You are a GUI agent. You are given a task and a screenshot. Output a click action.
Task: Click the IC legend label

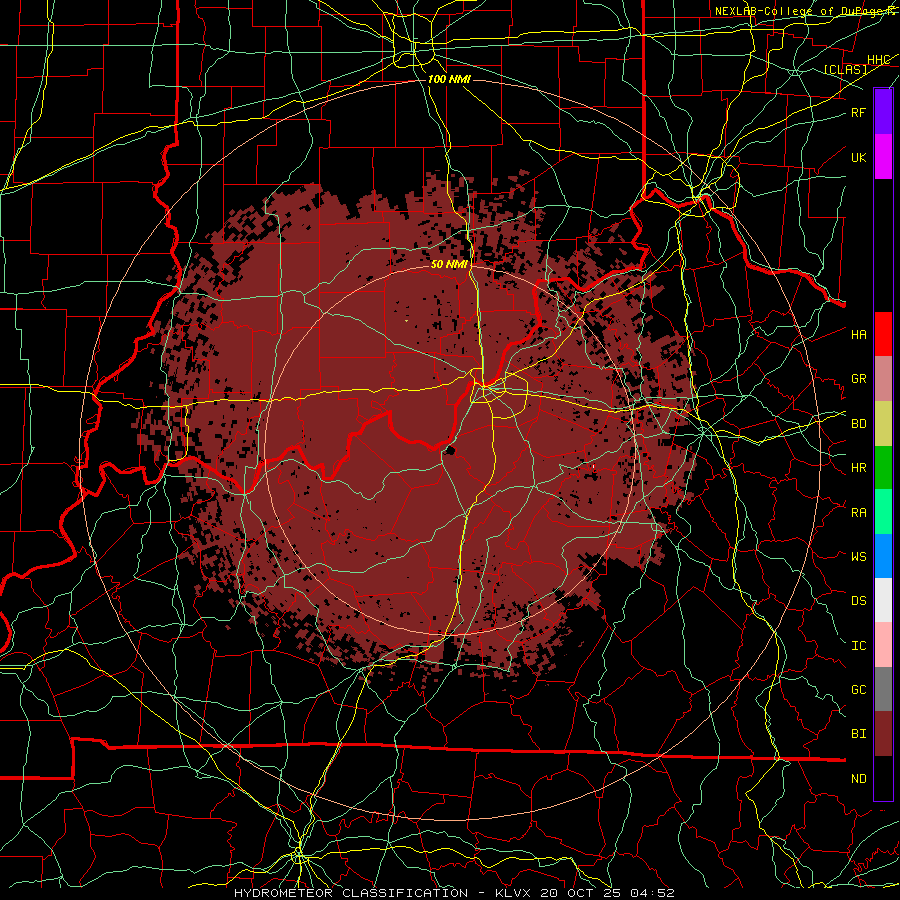[x=858, y=646]
